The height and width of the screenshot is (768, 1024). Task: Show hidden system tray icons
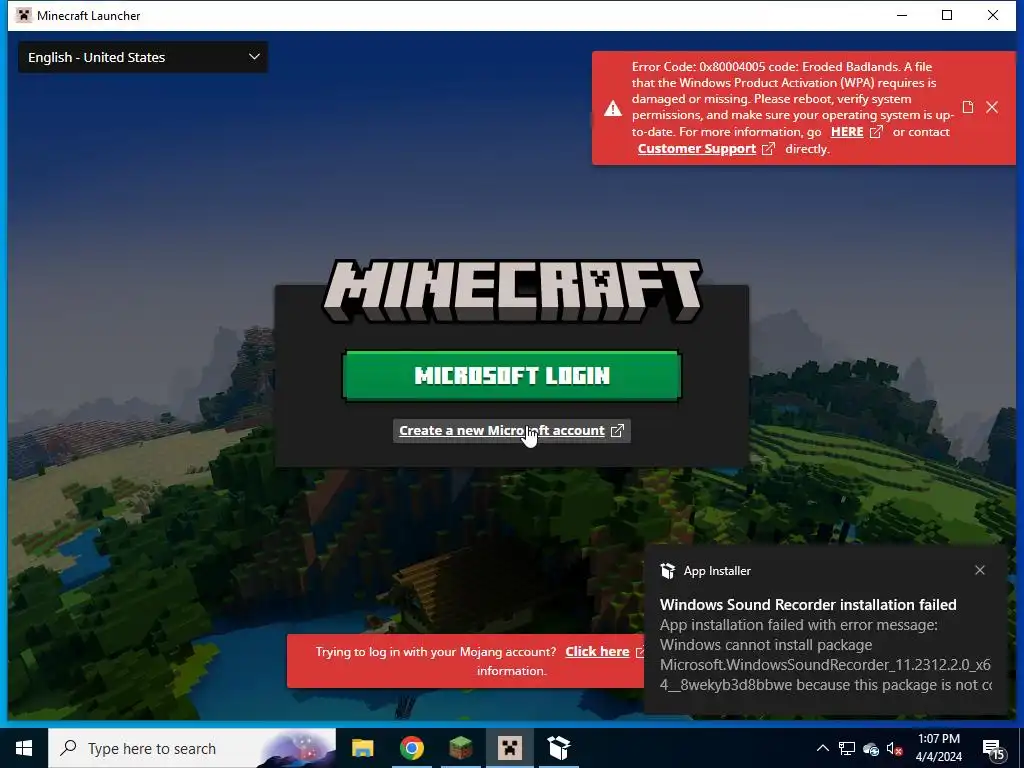[x=823, y=748]
